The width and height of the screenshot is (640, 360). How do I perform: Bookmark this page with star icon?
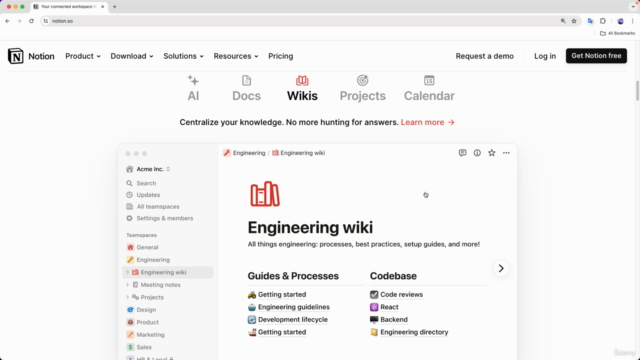pos(574,21)
